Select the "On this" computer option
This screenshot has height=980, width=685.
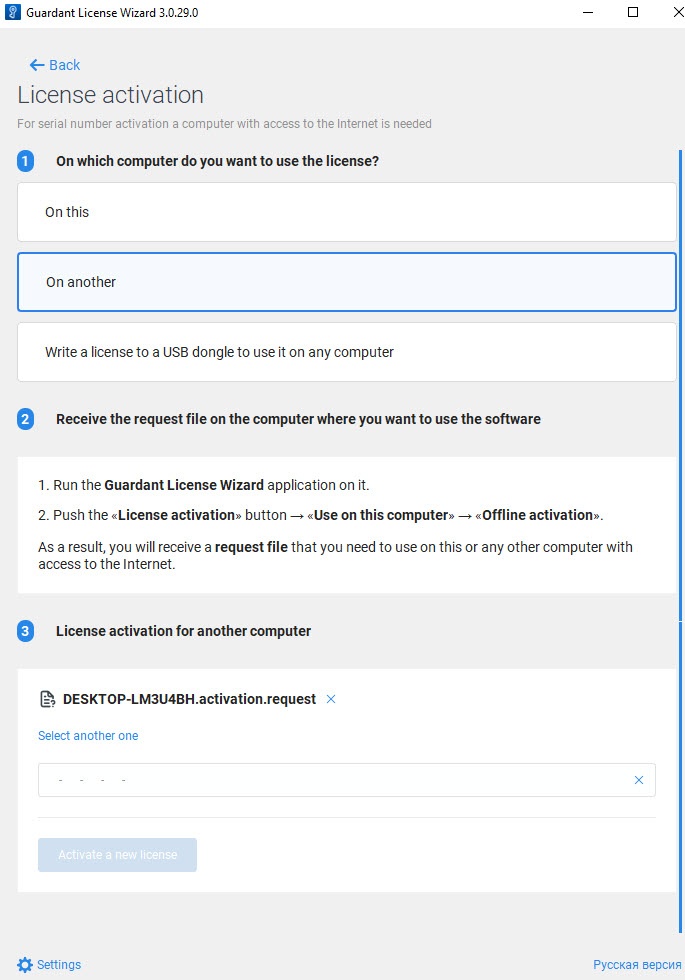tap(346, 212)
